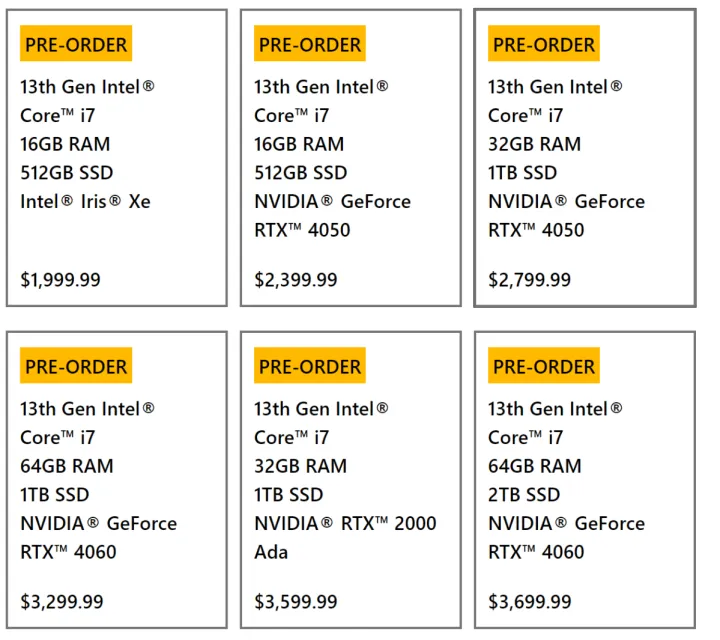Select the RTX 2000 Ada configuration card

pyautogui.click(x=350, y=480)
